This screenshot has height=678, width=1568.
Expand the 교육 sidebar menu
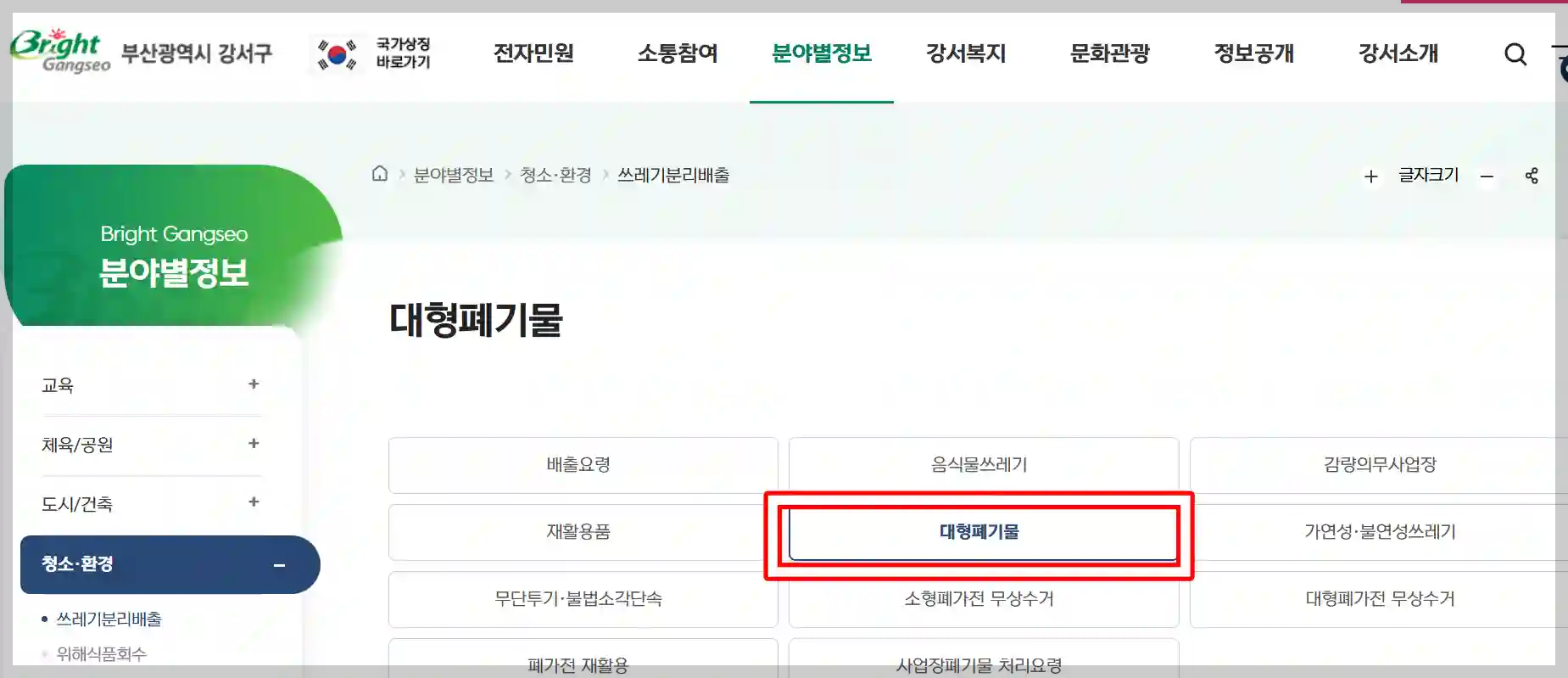(254, 384)
